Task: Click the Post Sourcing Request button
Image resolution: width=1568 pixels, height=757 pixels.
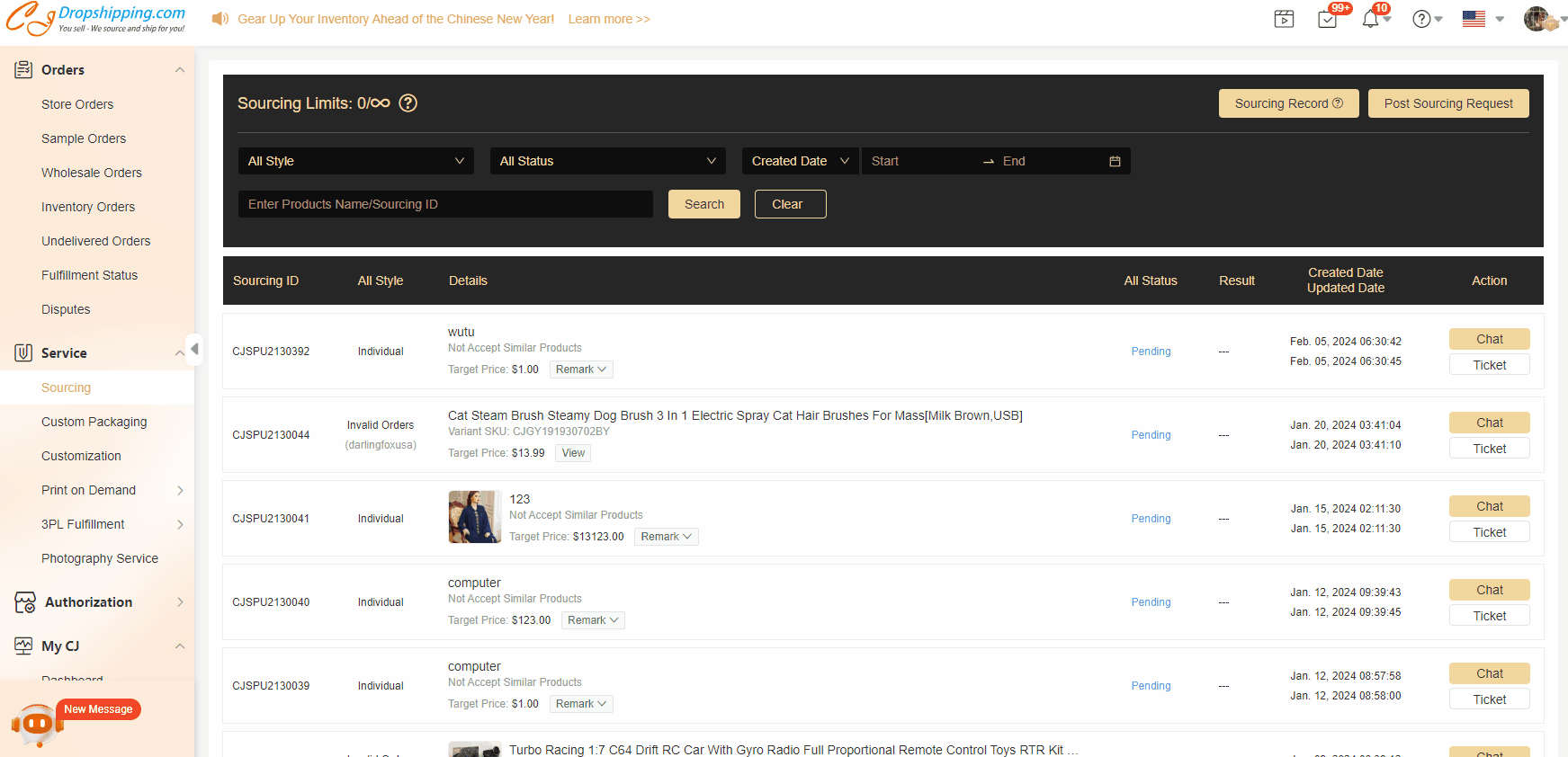Action: point(1447,103)
